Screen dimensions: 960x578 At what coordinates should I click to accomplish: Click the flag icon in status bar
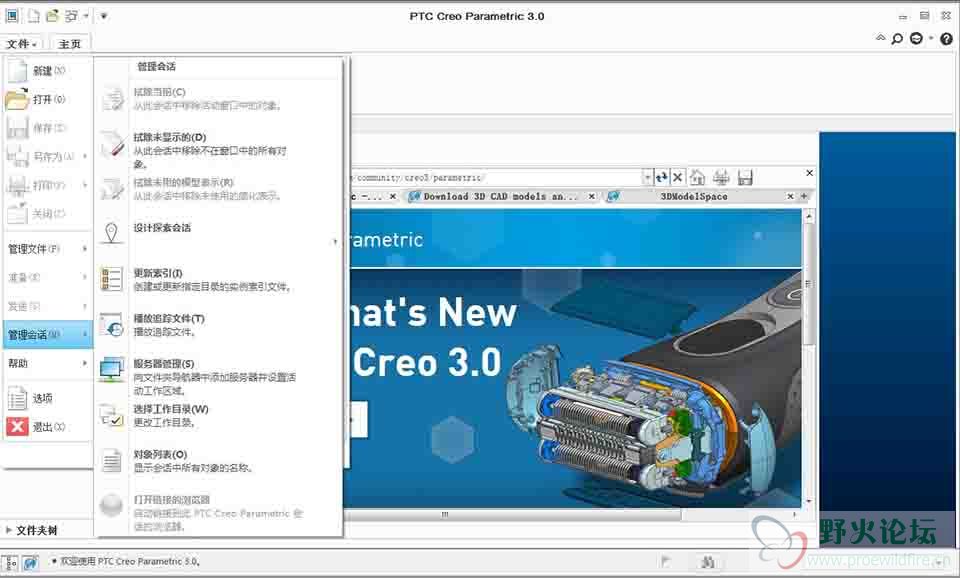[x=666, y=561]
